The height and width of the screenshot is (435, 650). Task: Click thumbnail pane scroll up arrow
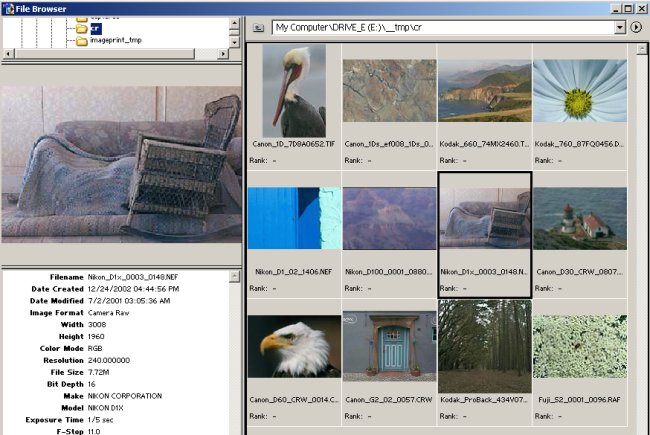pos(642,49)
